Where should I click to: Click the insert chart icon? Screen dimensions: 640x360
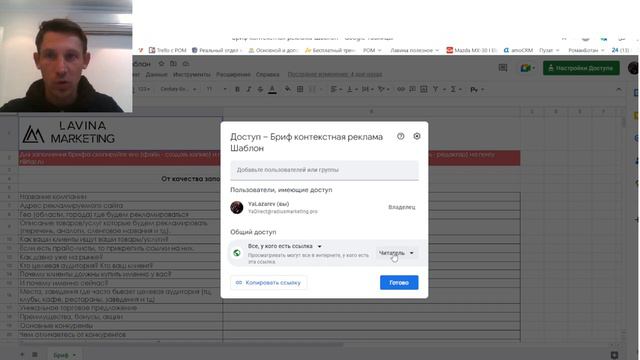pos(424,89)
